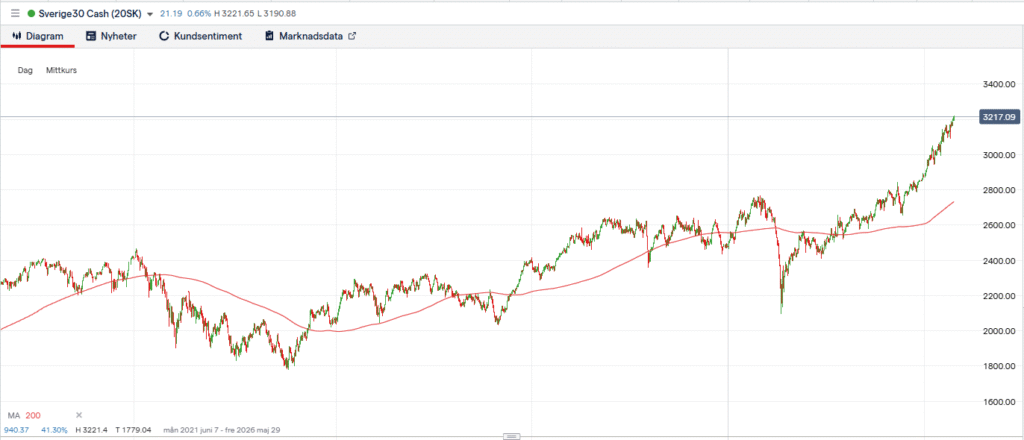Image resolution: width=1024 pixels, height=440 pixels.
Task: Select the Kundsentiment tab
Action: click(x=200, y=36)
